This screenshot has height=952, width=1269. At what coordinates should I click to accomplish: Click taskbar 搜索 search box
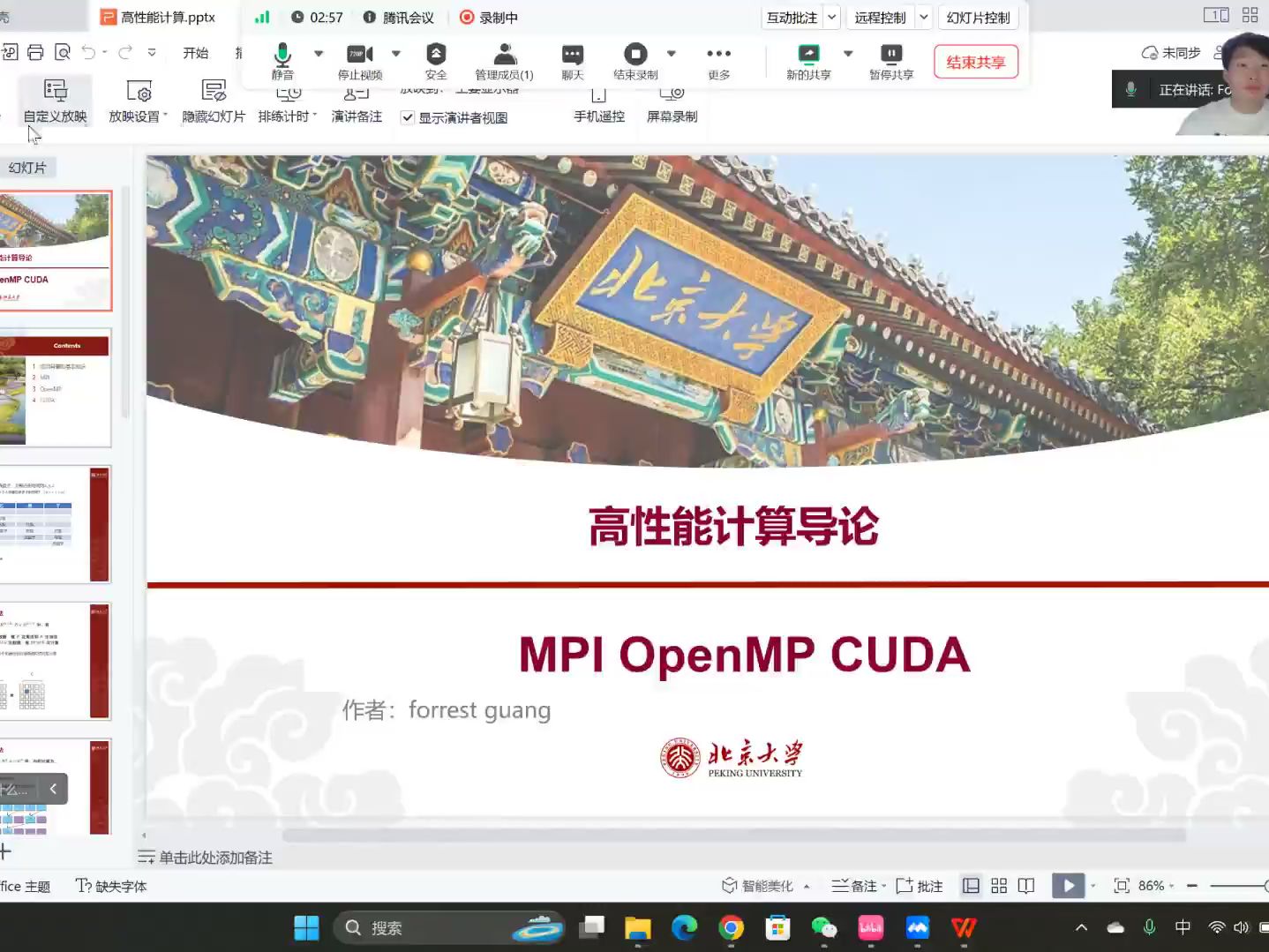tap(449, 928)
